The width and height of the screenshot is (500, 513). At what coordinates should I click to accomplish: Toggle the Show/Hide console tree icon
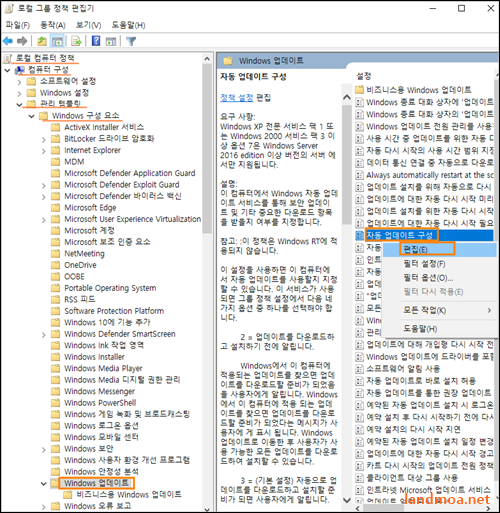point(57,41)
